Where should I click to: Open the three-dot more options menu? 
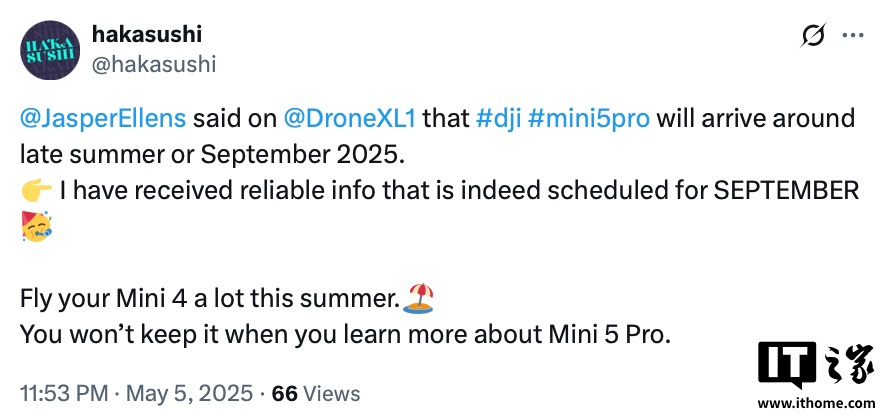click(x=853, y=35)
